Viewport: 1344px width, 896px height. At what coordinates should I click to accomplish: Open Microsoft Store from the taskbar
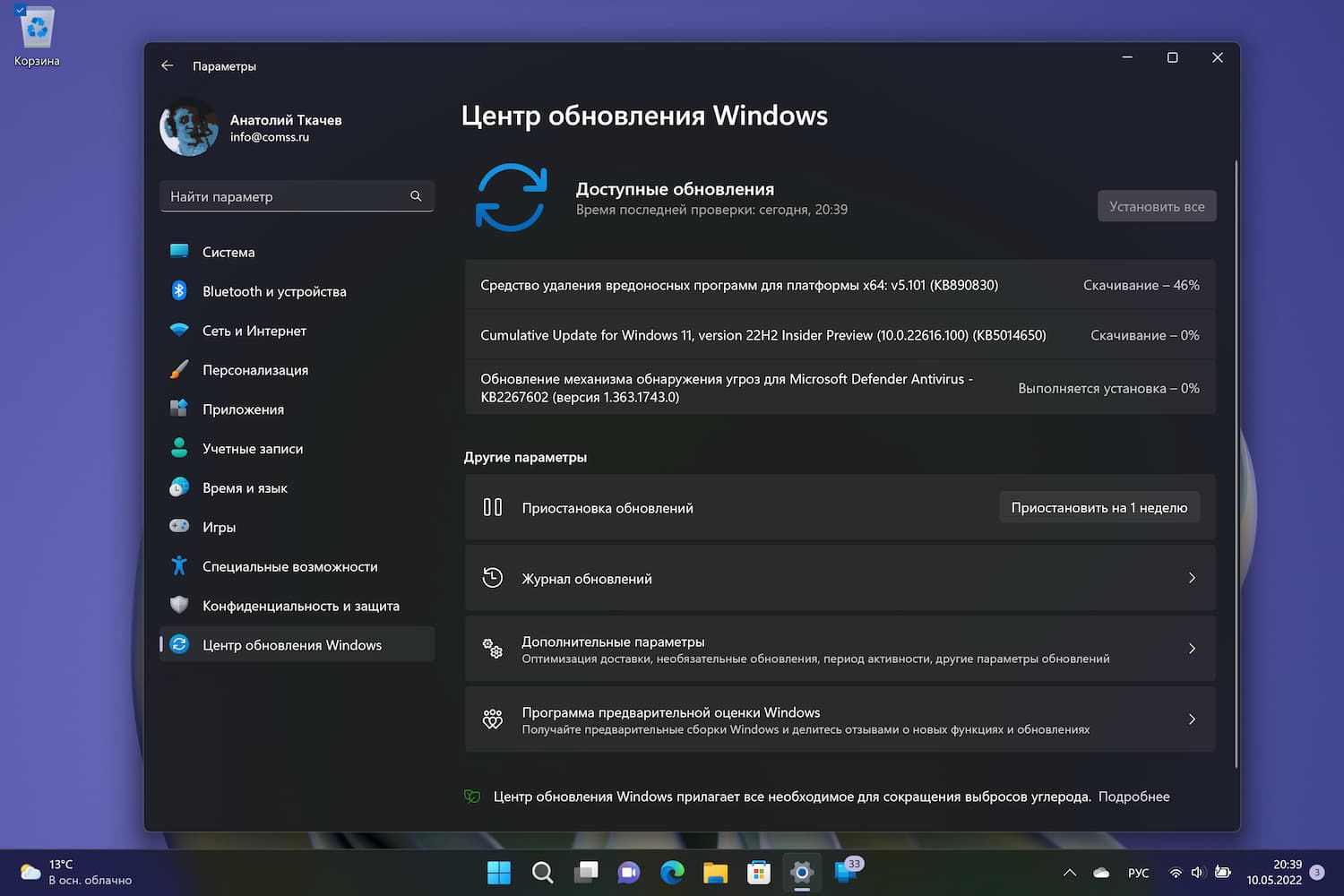(x=758, y=872)
